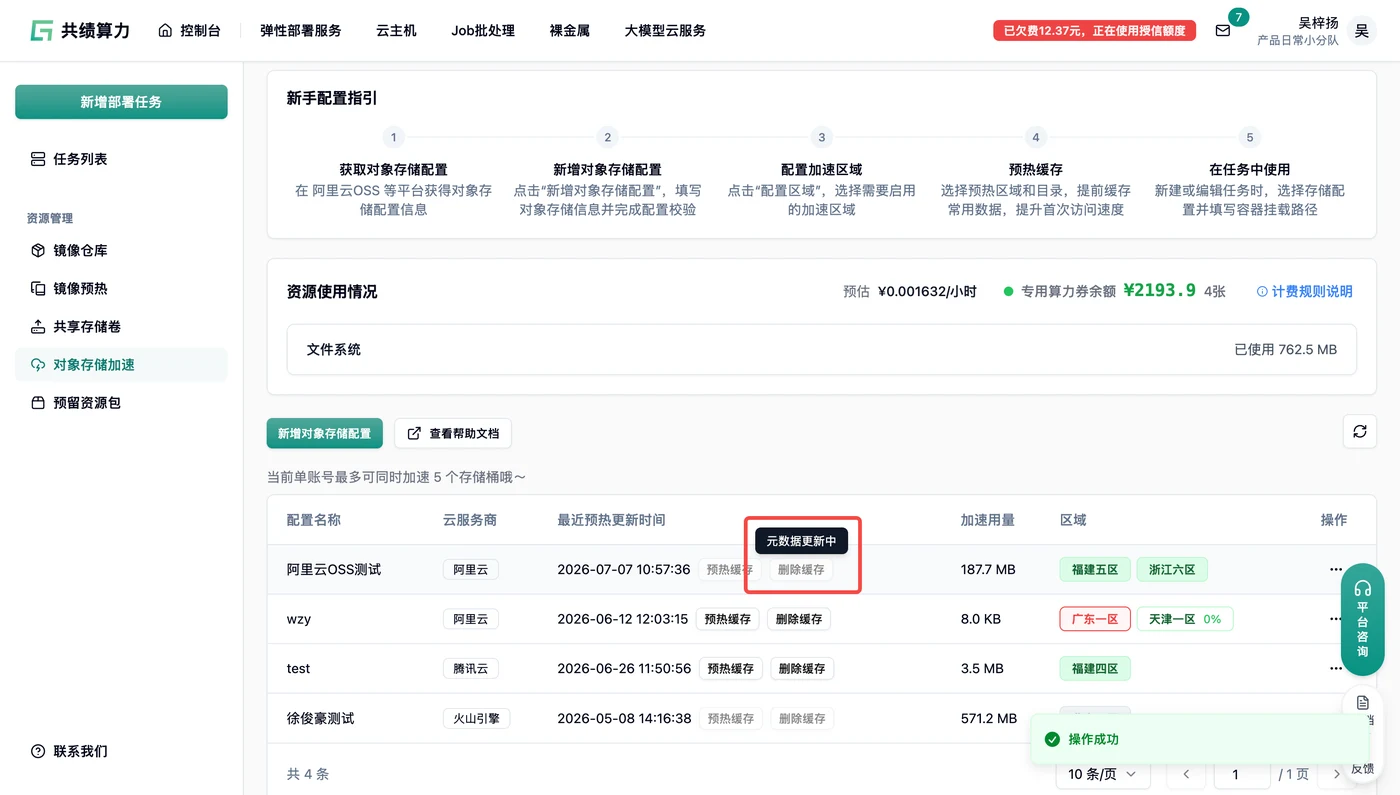1400x795 pixels.
Task: Open Job批处理 in top navigation
Action: [483, 30]
